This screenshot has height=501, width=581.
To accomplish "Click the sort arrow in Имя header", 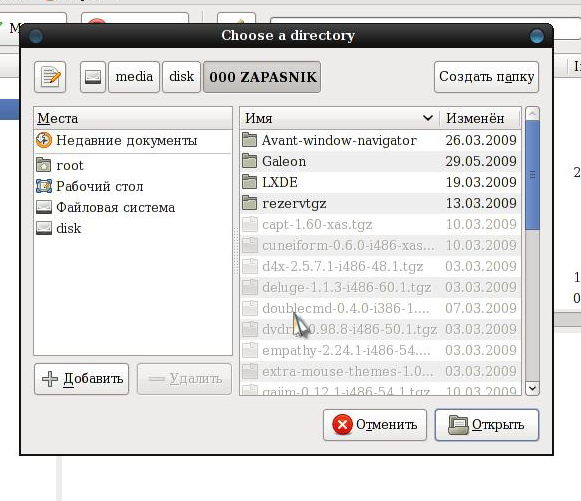I will click(428, 118).
